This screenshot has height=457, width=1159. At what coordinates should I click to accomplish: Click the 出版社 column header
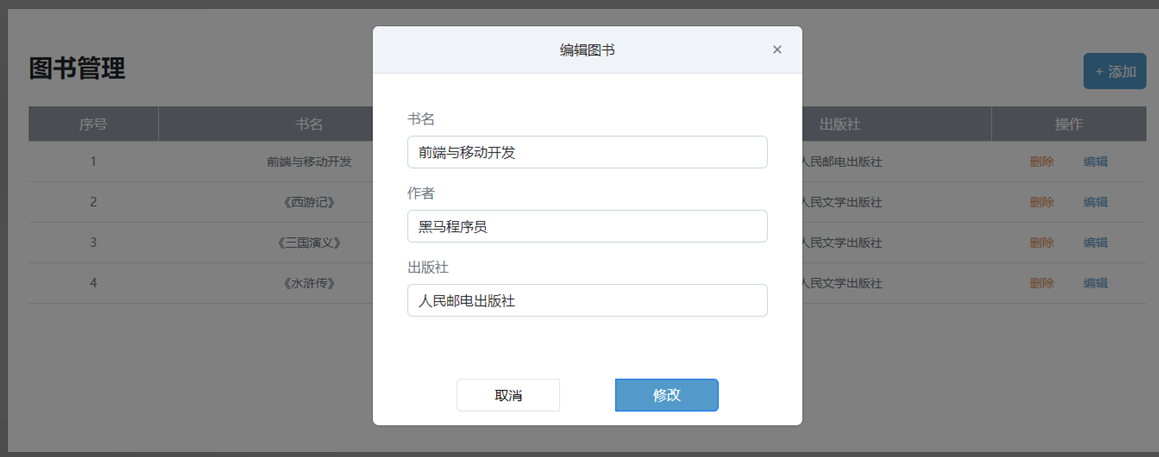pos(840,124)
